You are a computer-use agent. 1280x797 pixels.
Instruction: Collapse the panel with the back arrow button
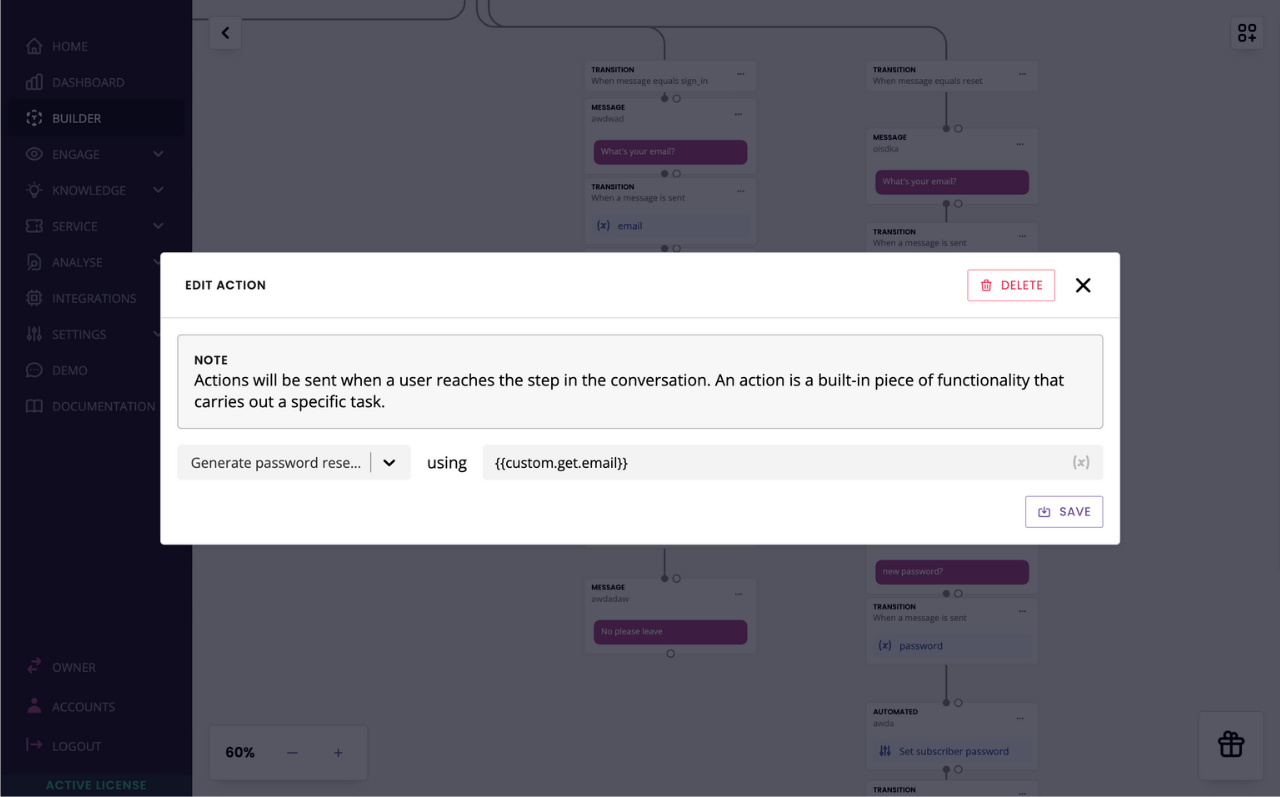[x=225, y=33]
